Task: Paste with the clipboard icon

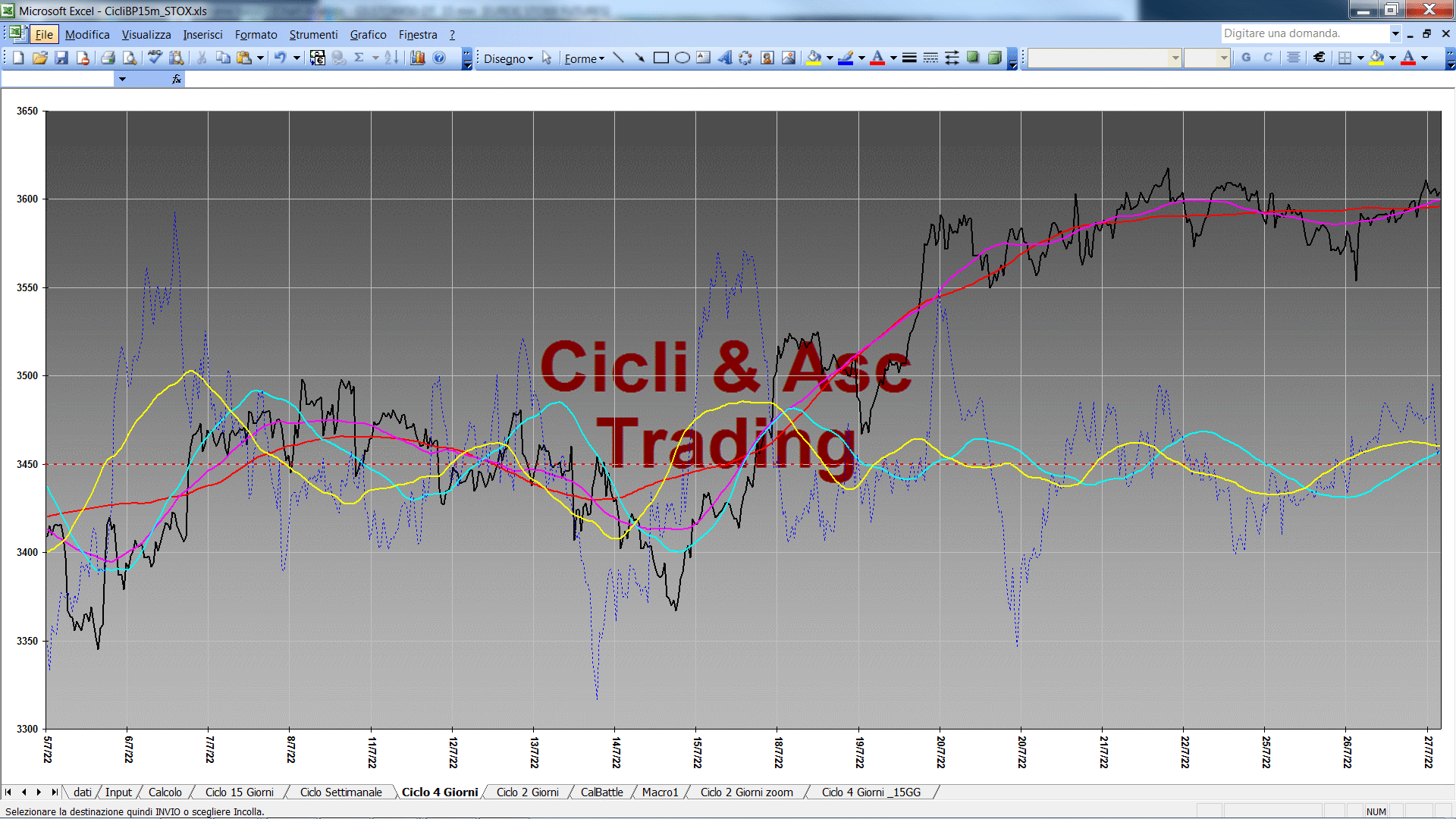Action: coord(244,58)
